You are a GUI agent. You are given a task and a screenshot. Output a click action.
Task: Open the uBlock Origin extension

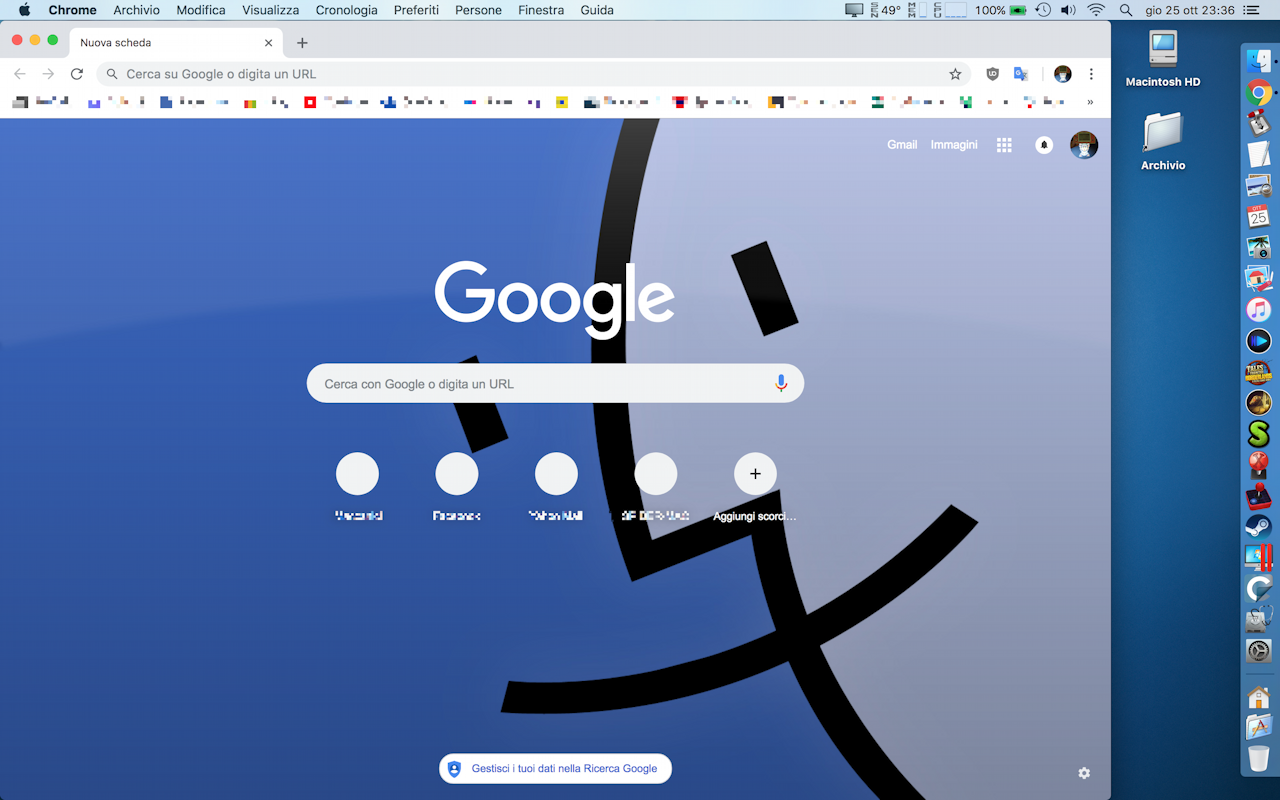coord(992,74)
